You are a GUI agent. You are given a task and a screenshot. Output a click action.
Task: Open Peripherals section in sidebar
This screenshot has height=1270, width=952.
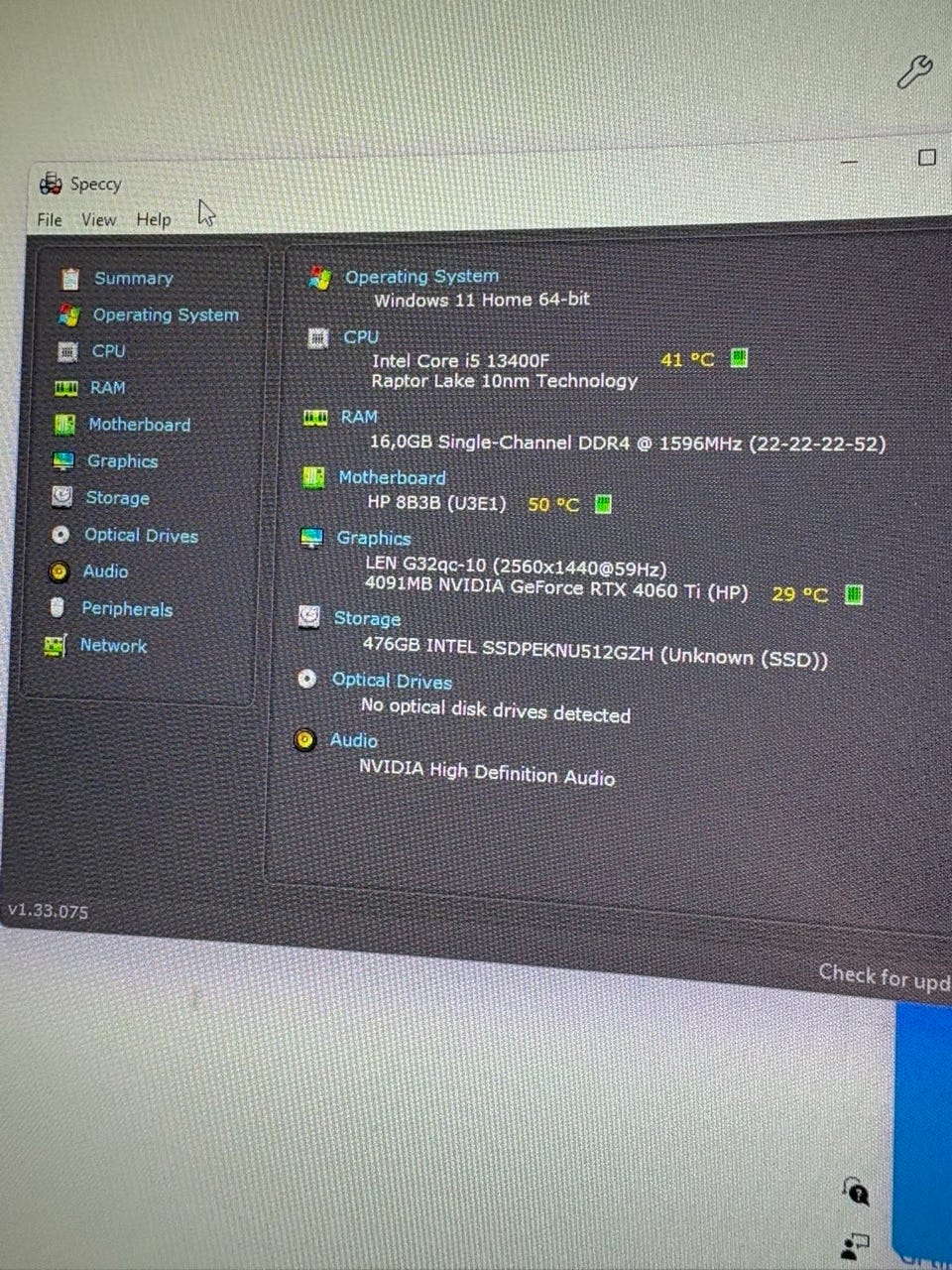click(127, 609)
